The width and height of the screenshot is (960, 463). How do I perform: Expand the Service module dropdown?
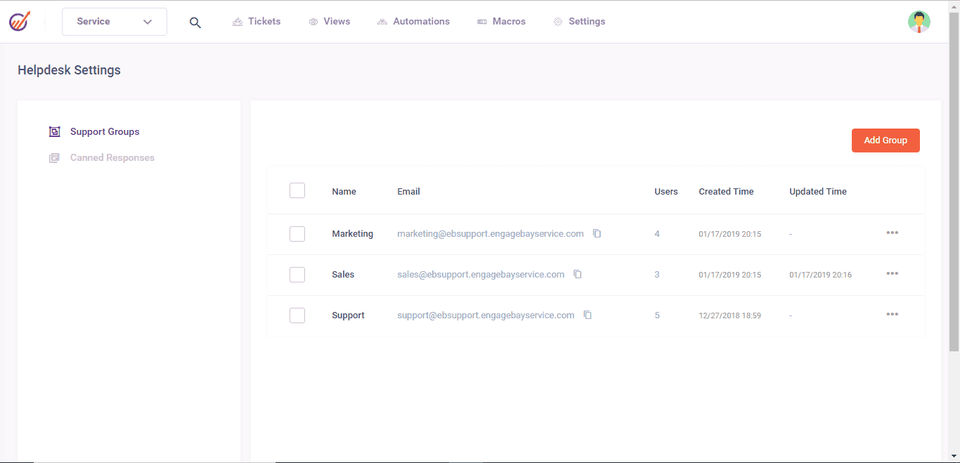(x=114, y=21)
